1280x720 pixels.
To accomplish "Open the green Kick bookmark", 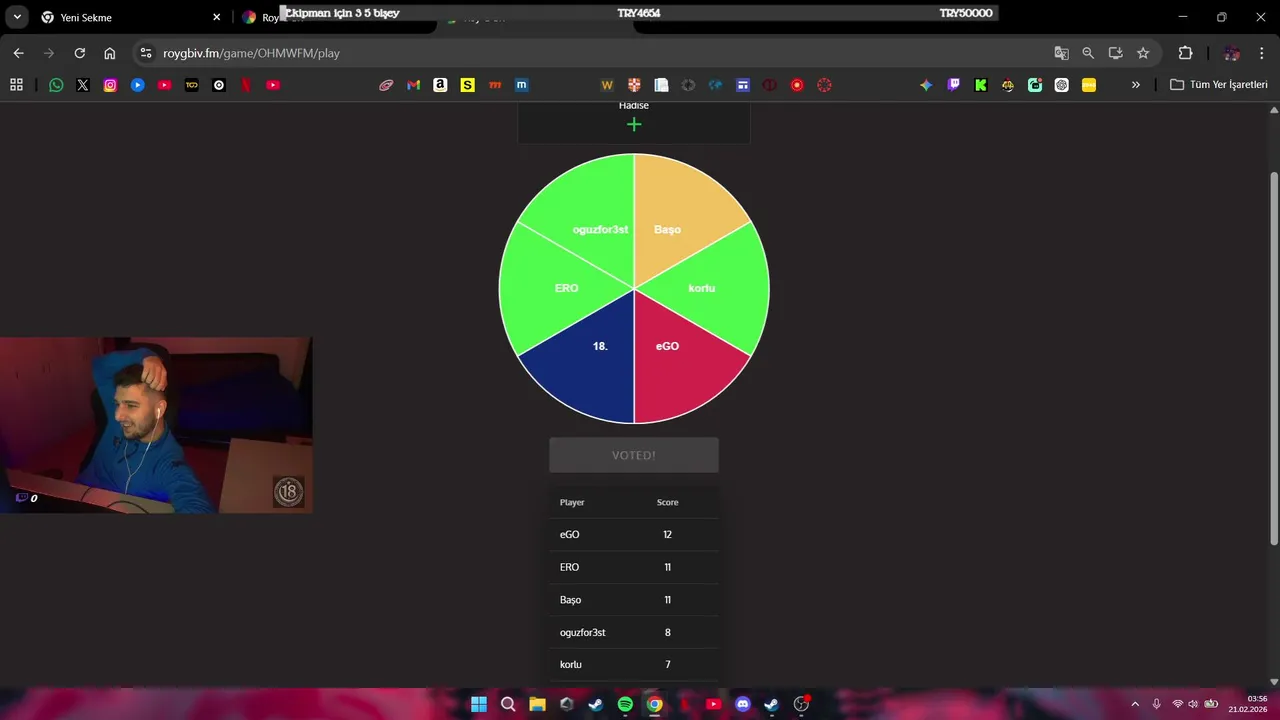I will [x=981, y=85].
